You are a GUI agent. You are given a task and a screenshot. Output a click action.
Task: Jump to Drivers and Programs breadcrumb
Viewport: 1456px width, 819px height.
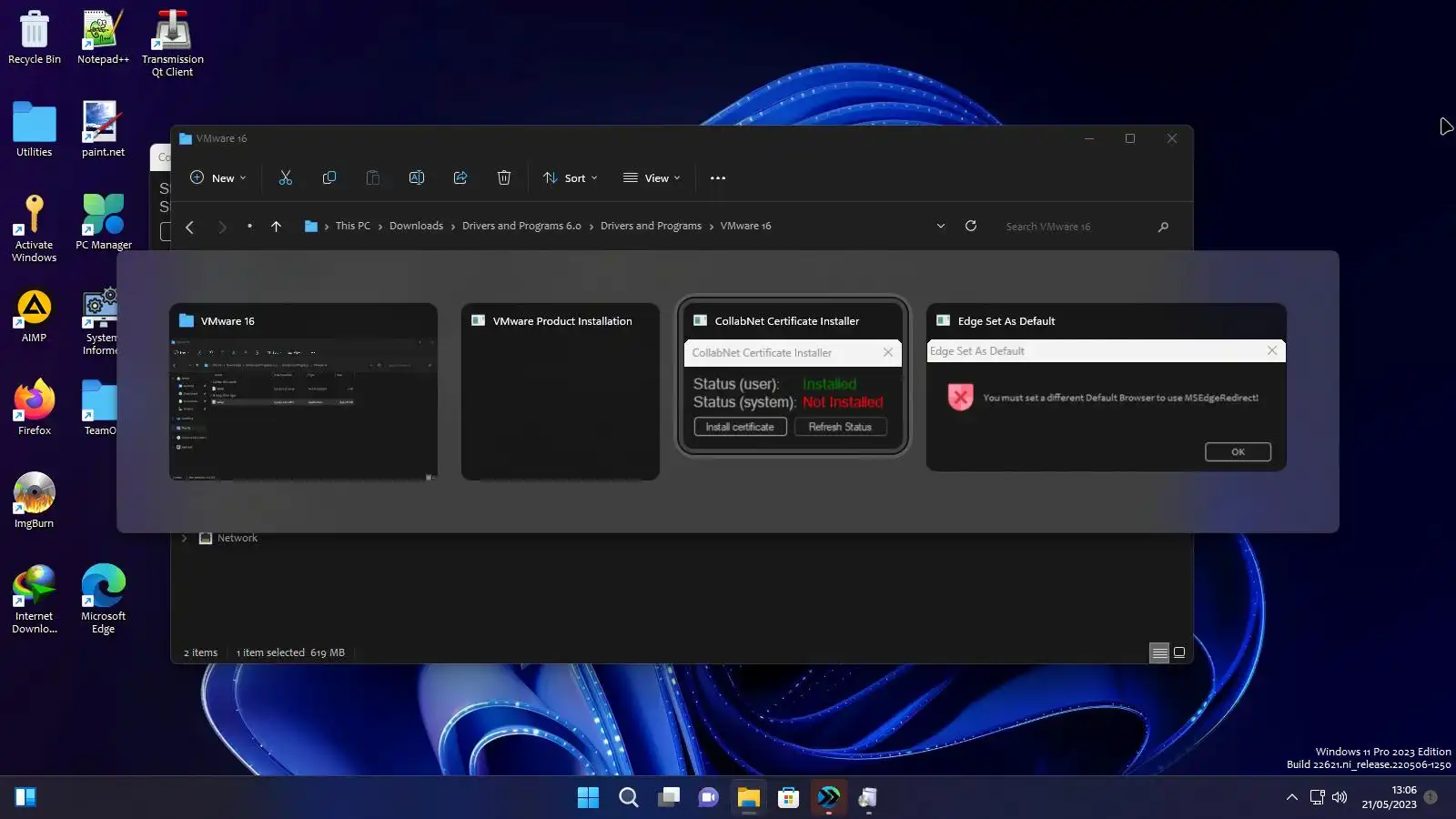(651, 226)
